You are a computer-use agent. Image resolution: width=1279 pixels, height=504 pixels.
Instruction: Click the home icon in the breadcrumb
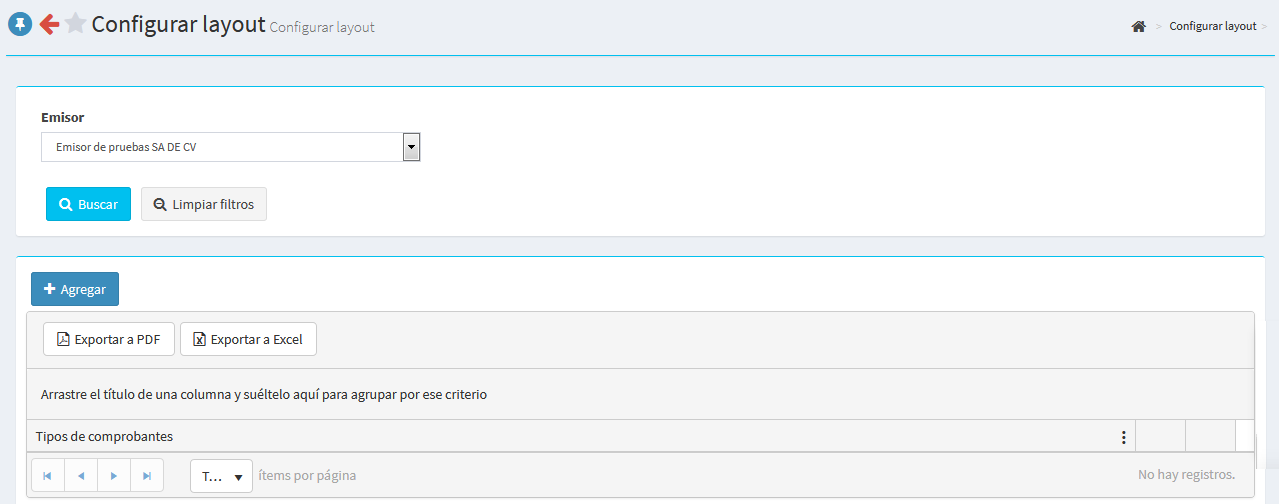coord(1138,27)
